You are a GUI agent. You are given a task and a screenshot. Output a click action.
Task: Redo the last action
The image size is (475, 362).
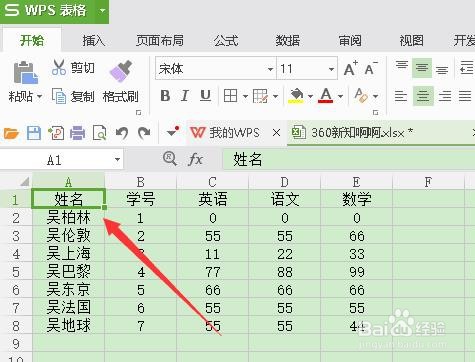click(x=144, y=133)
